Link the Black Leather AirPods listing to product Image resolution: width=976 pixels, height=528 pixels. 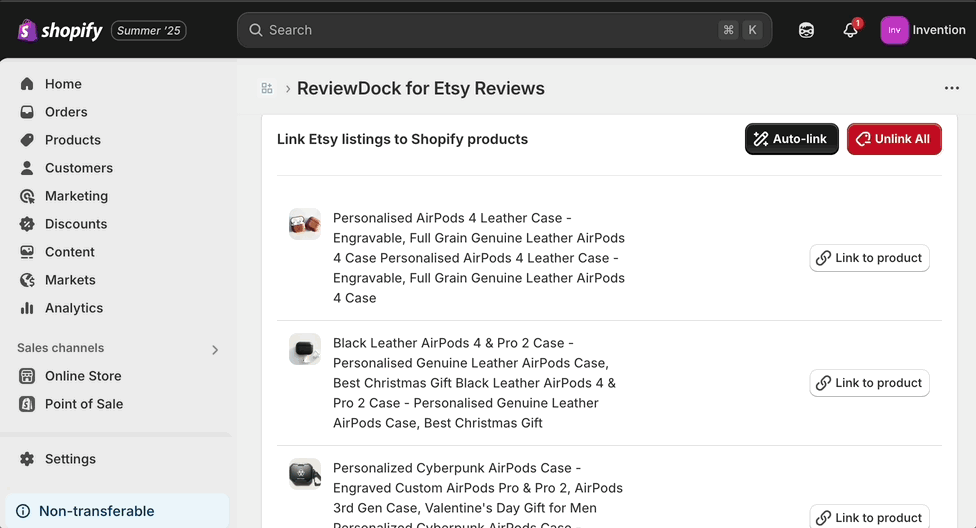tap(869, 383)
